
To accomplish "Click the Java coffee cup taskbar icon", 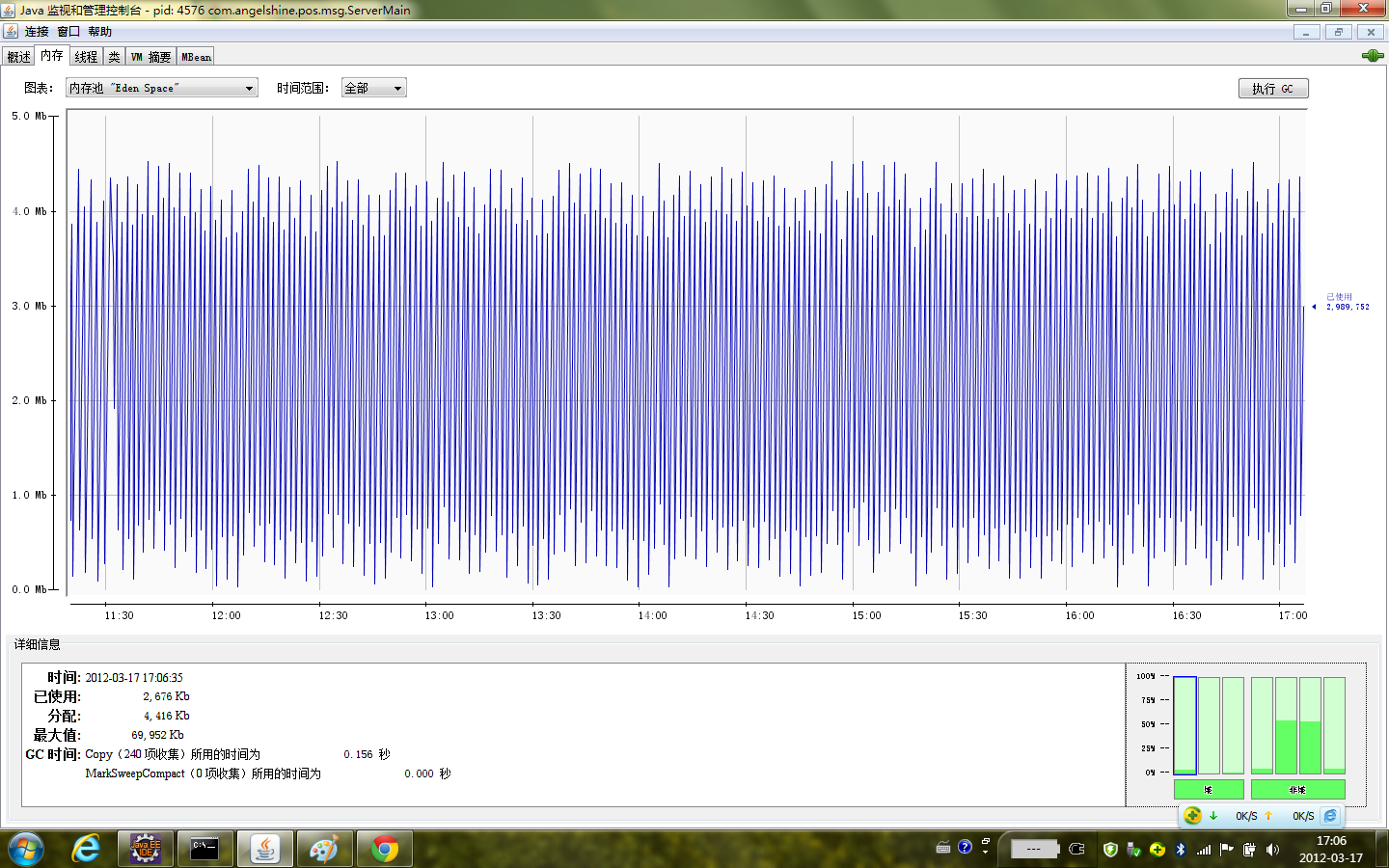I will (x=264, y=849).
